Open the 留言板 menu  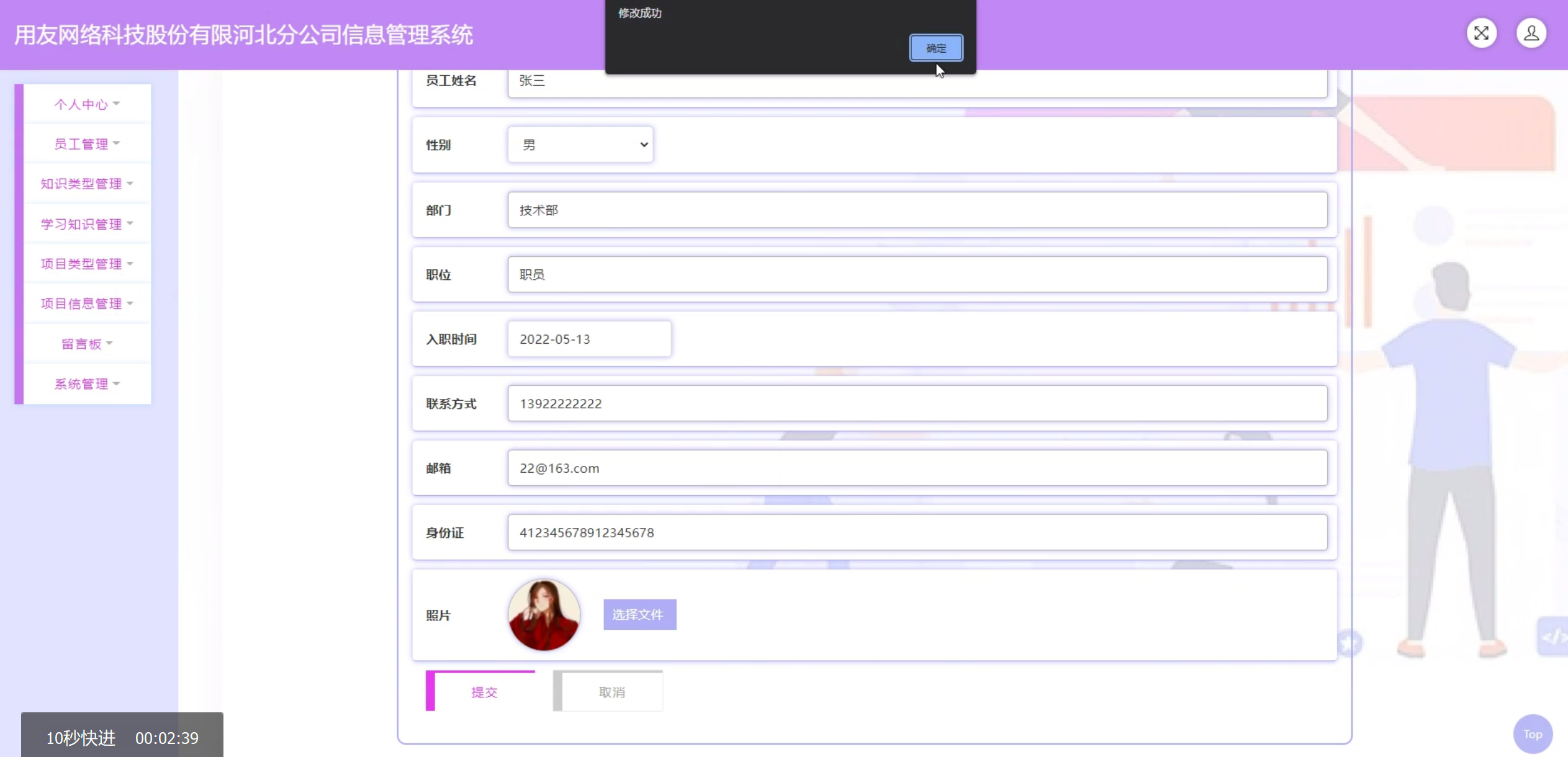click(x=87, y=344)
